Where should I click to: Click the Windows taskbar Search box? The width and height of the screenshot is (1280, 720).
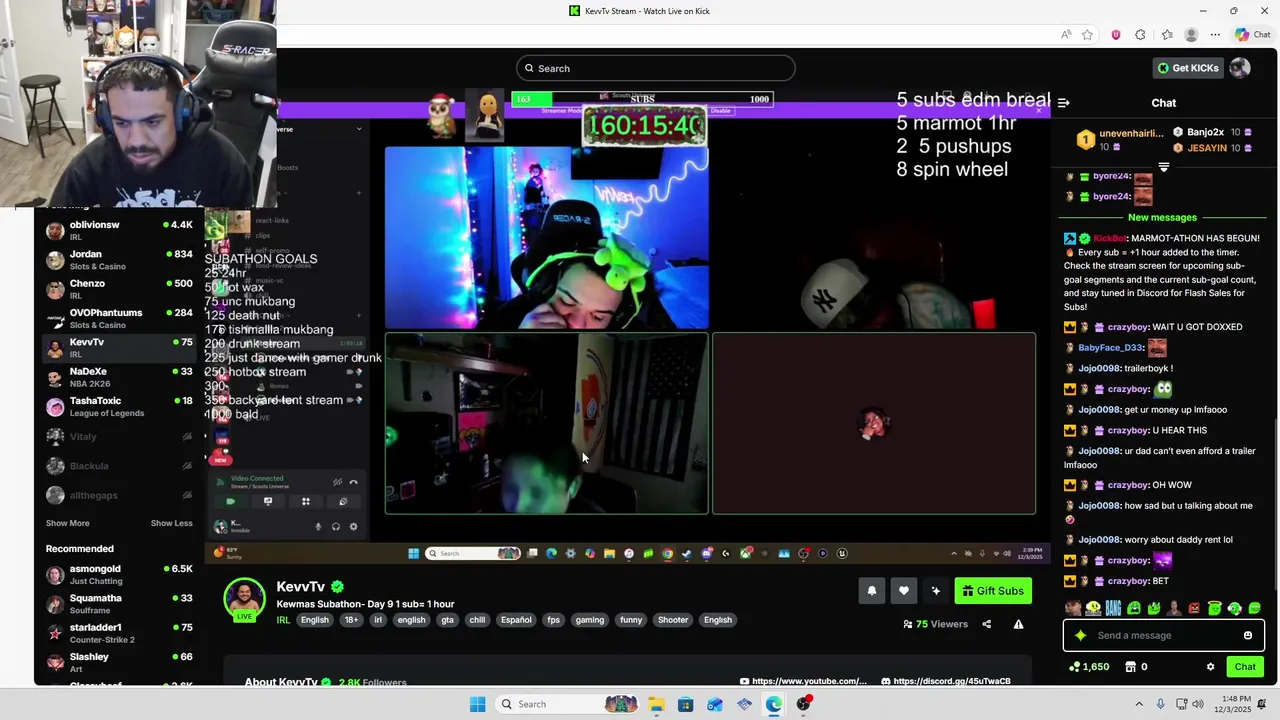(568, 704)
